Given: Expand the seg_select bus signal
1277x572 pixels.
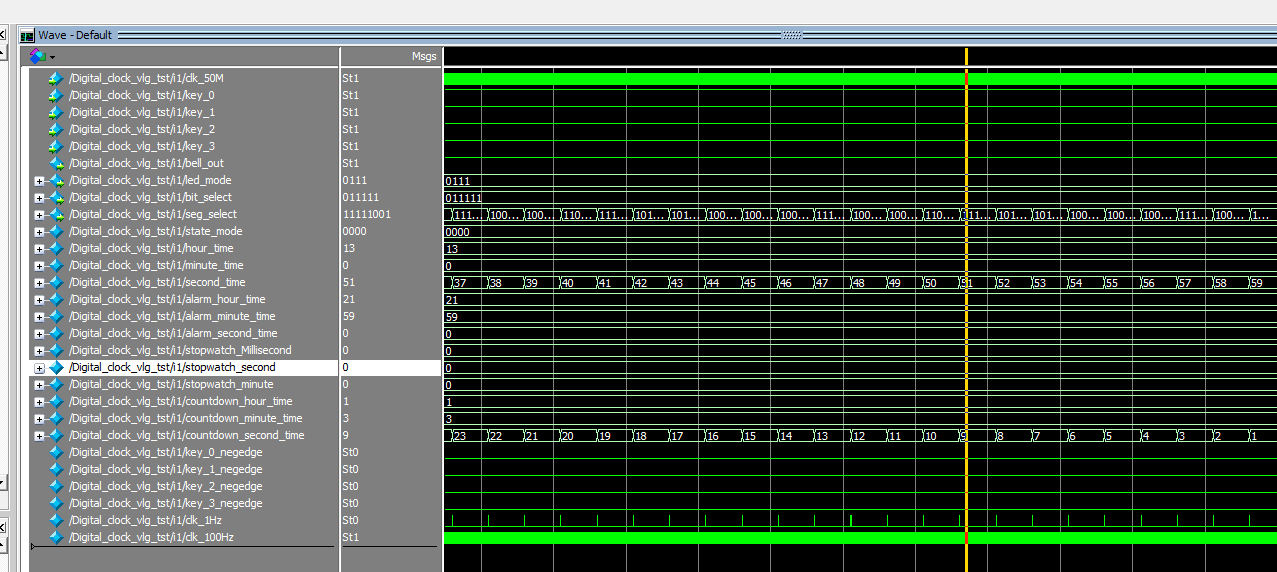Looking at the screenshot, I should 39,215.
